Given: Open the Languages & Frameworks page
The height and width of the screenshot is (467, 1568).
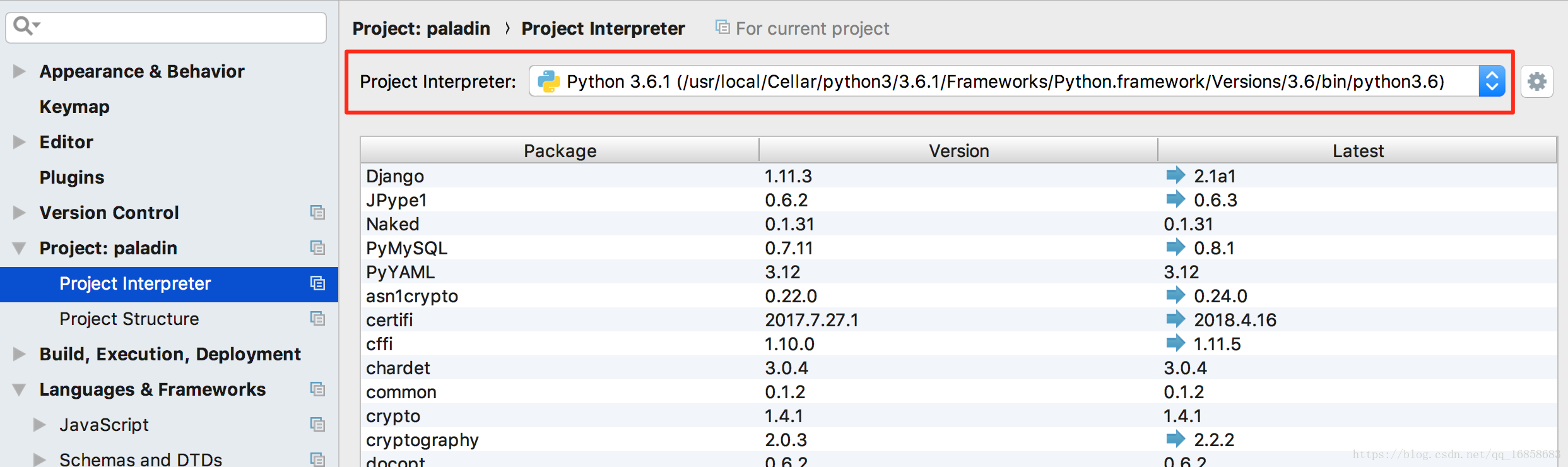Looking at the screenshot, I should point(153,389).
